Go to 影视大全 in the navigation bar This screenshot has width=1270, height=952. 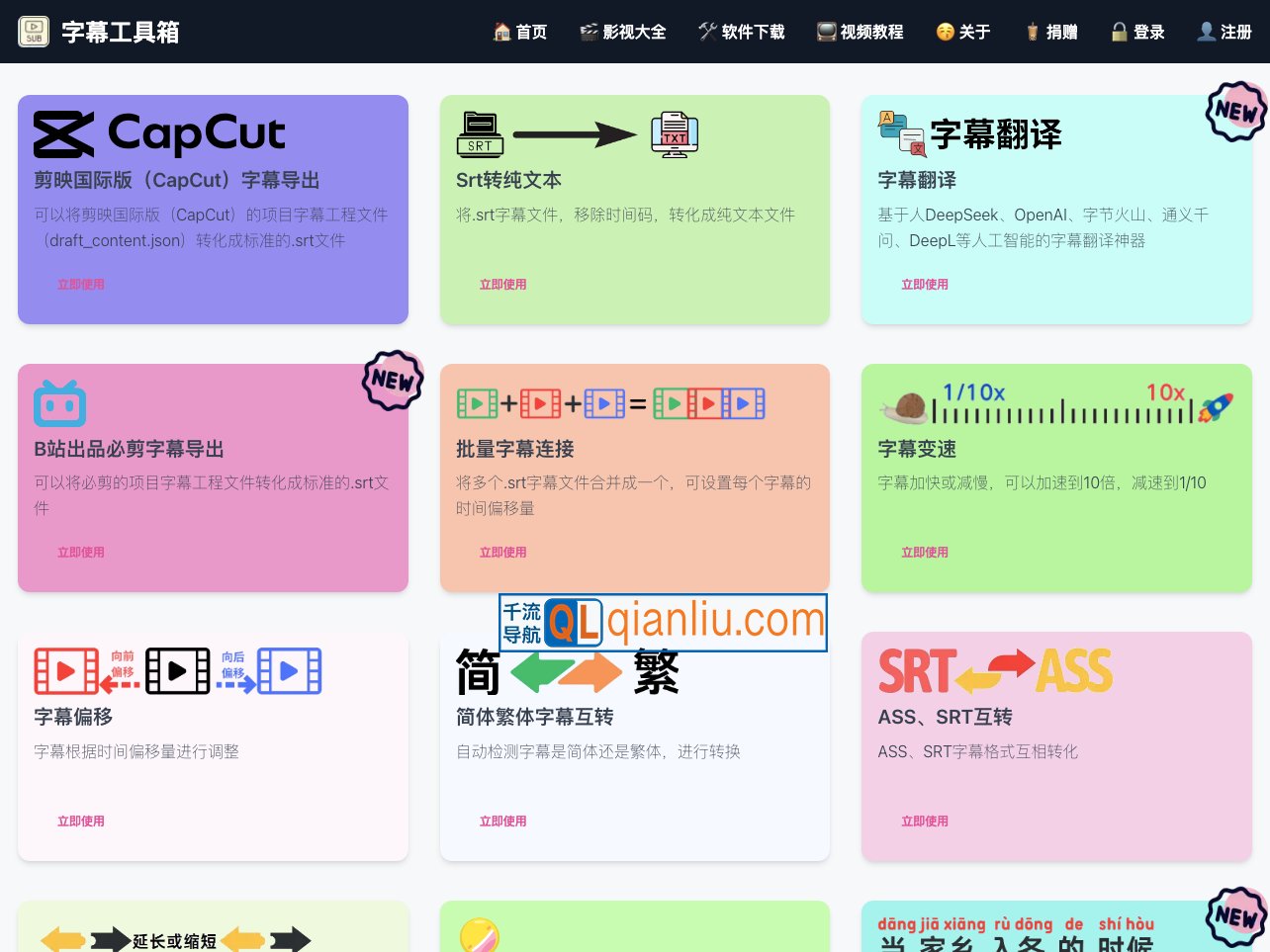(x=623, y=31)
